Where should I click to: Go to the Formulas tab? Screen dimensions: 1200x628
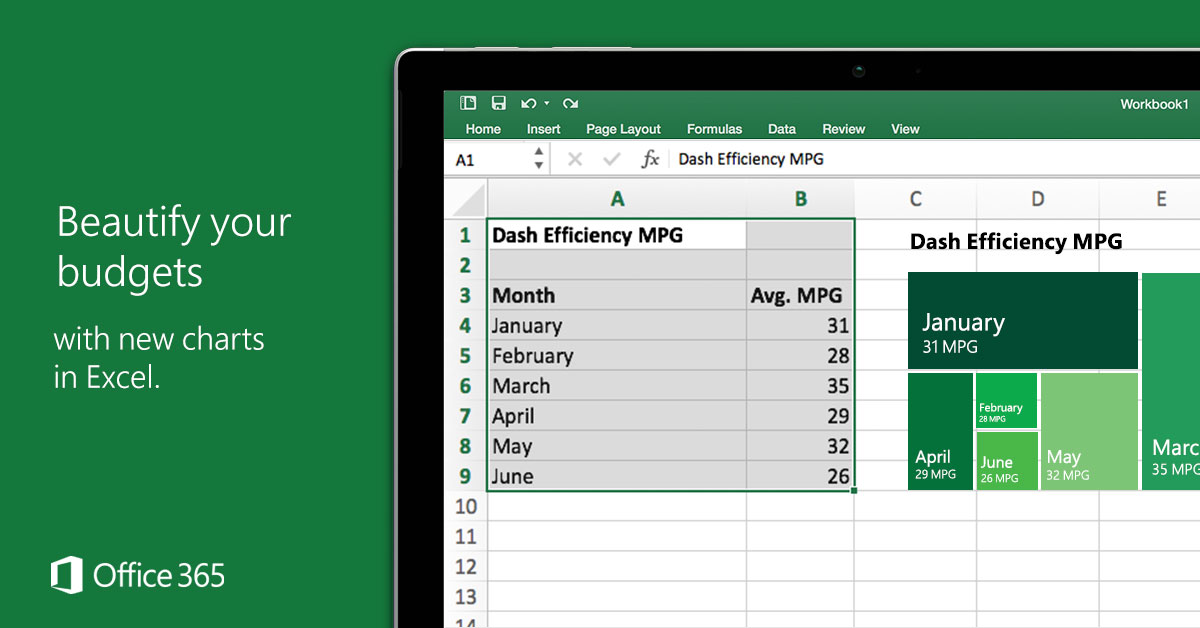click(x=714, y=129)
